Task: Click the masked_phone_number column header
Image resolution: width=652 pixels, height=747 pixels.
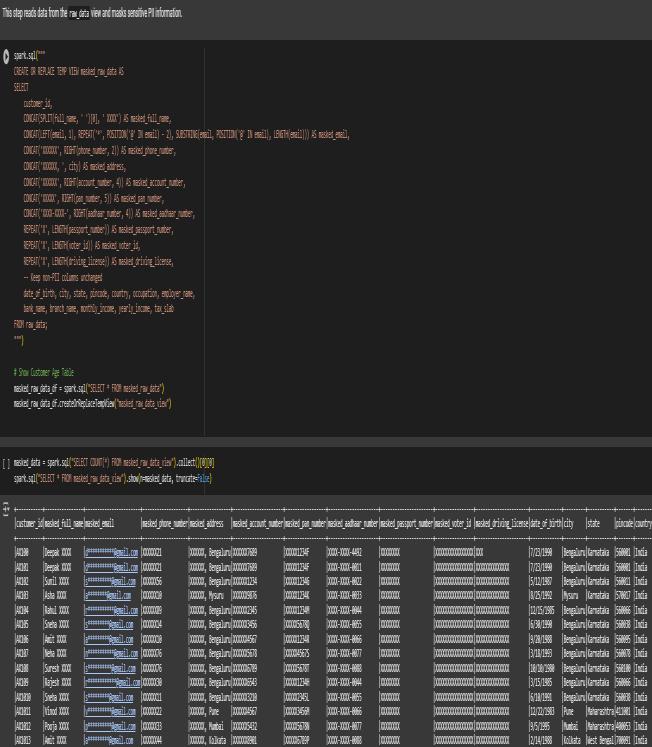Action: pos(165,524)
